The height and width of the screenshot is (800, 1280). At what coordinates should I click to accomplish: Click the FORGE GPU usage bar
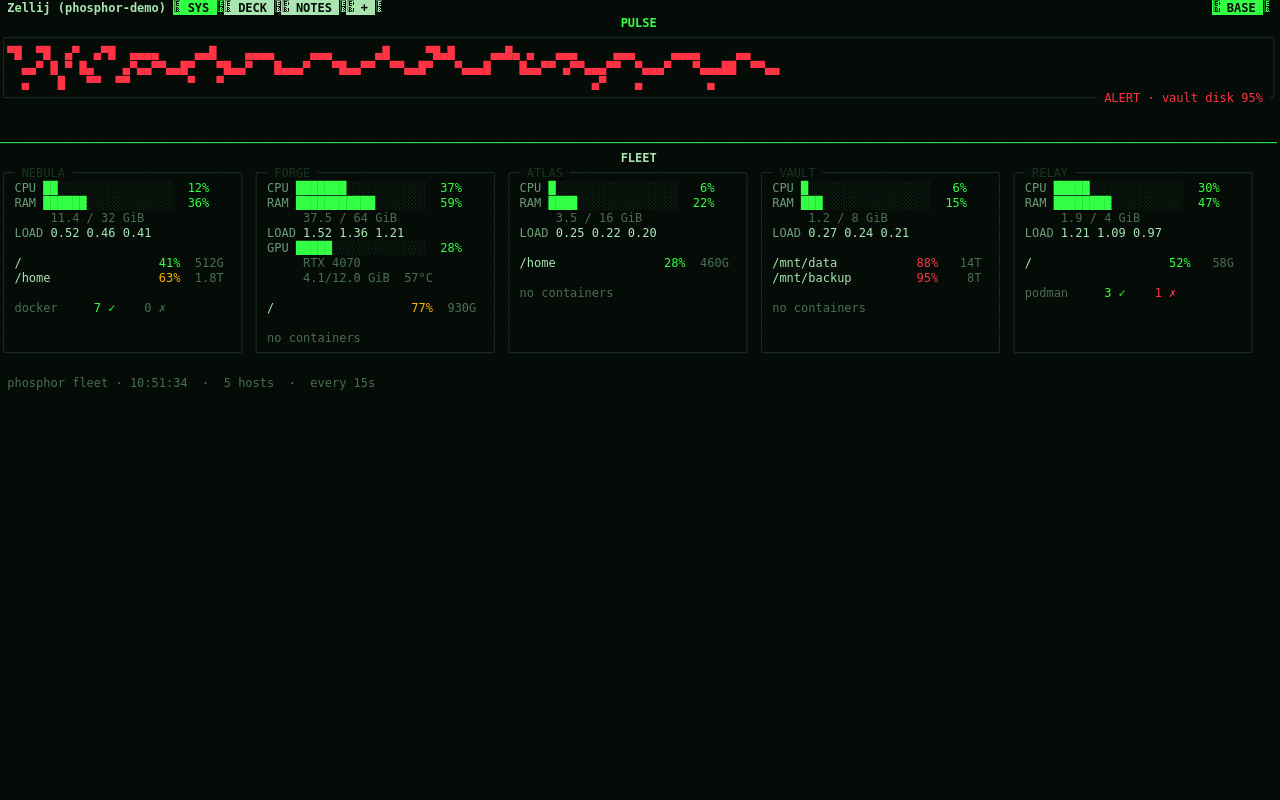(x=360, y=248)
